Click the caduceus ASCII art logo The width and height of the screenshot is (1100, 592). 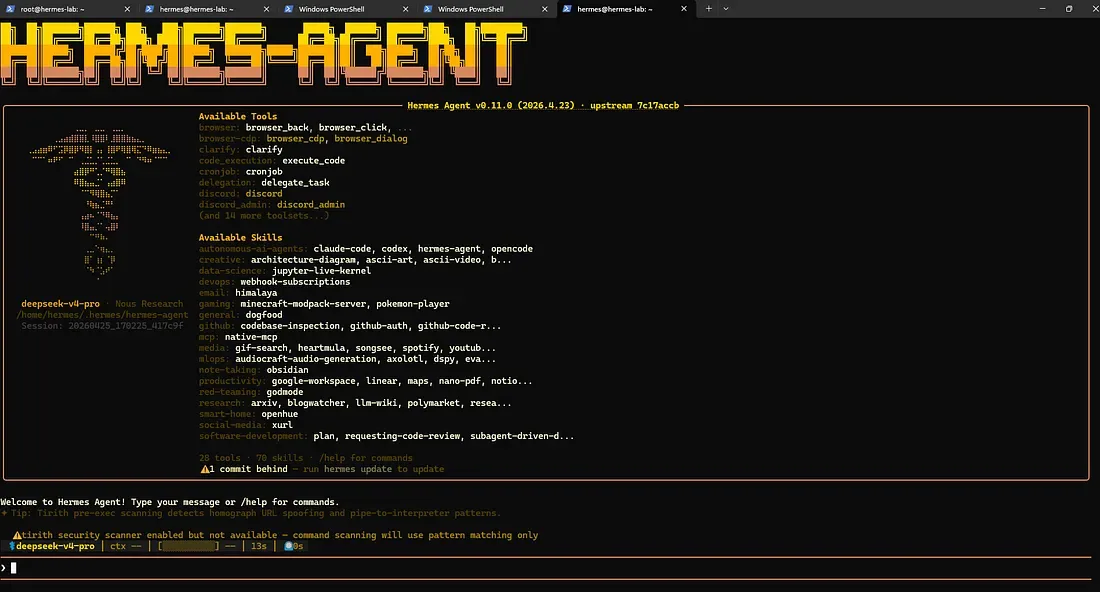[x=100, y=203]
